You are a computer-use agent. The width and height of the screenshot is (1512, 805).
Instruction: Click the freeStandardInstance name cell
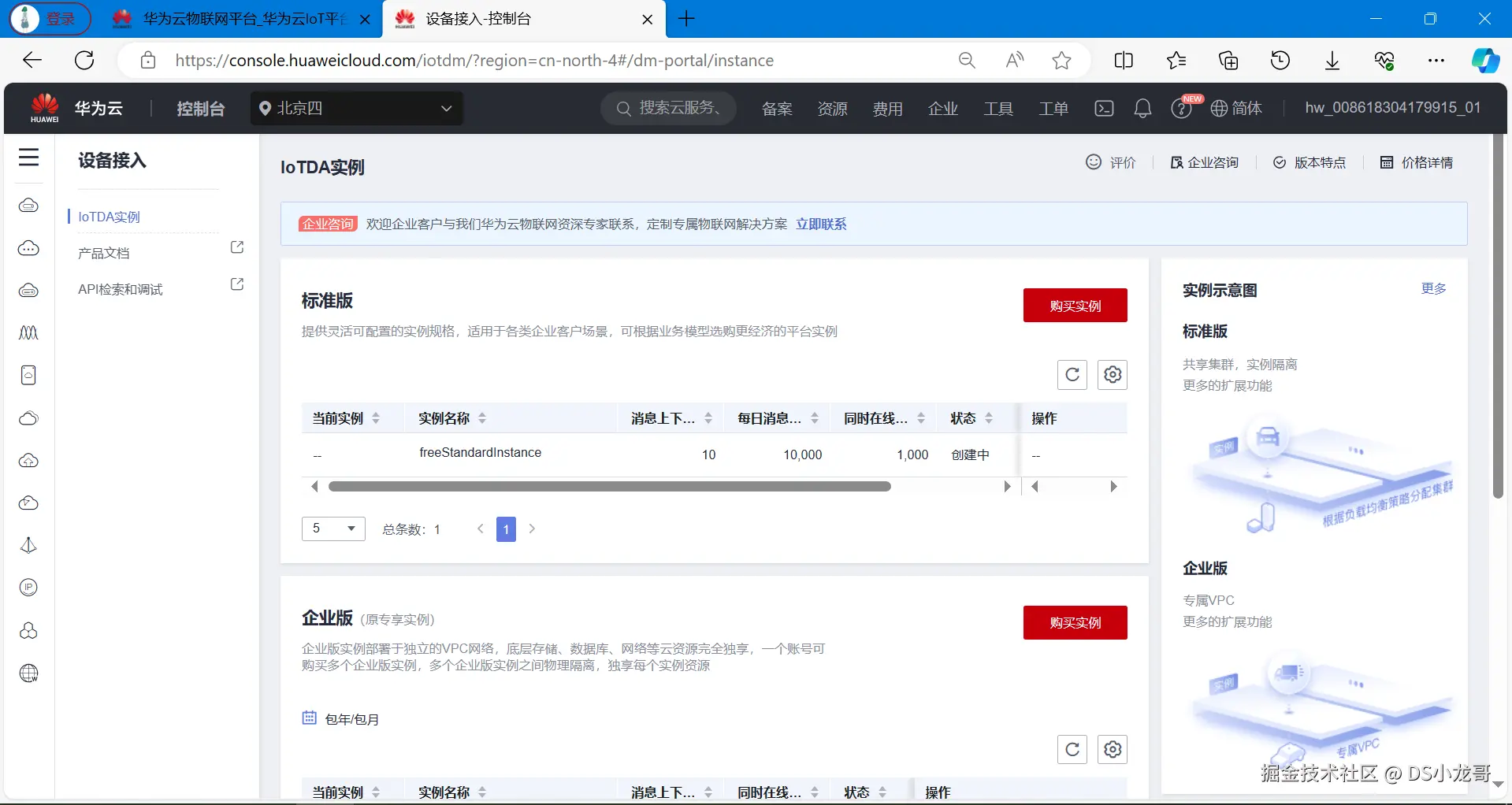coord(480,453)
